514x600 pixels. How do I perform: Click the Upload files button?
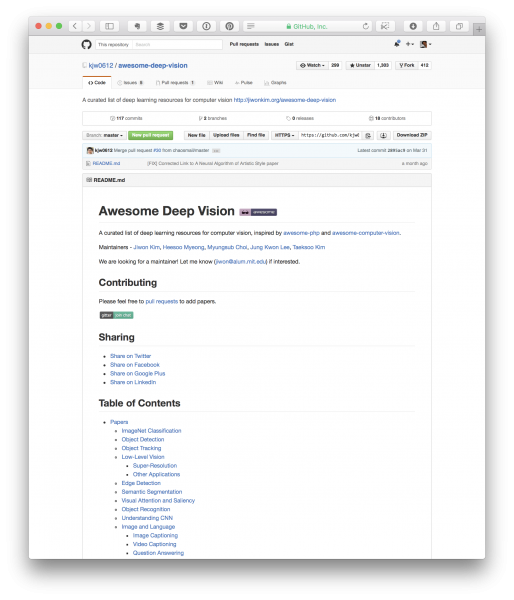click(226, 135)
